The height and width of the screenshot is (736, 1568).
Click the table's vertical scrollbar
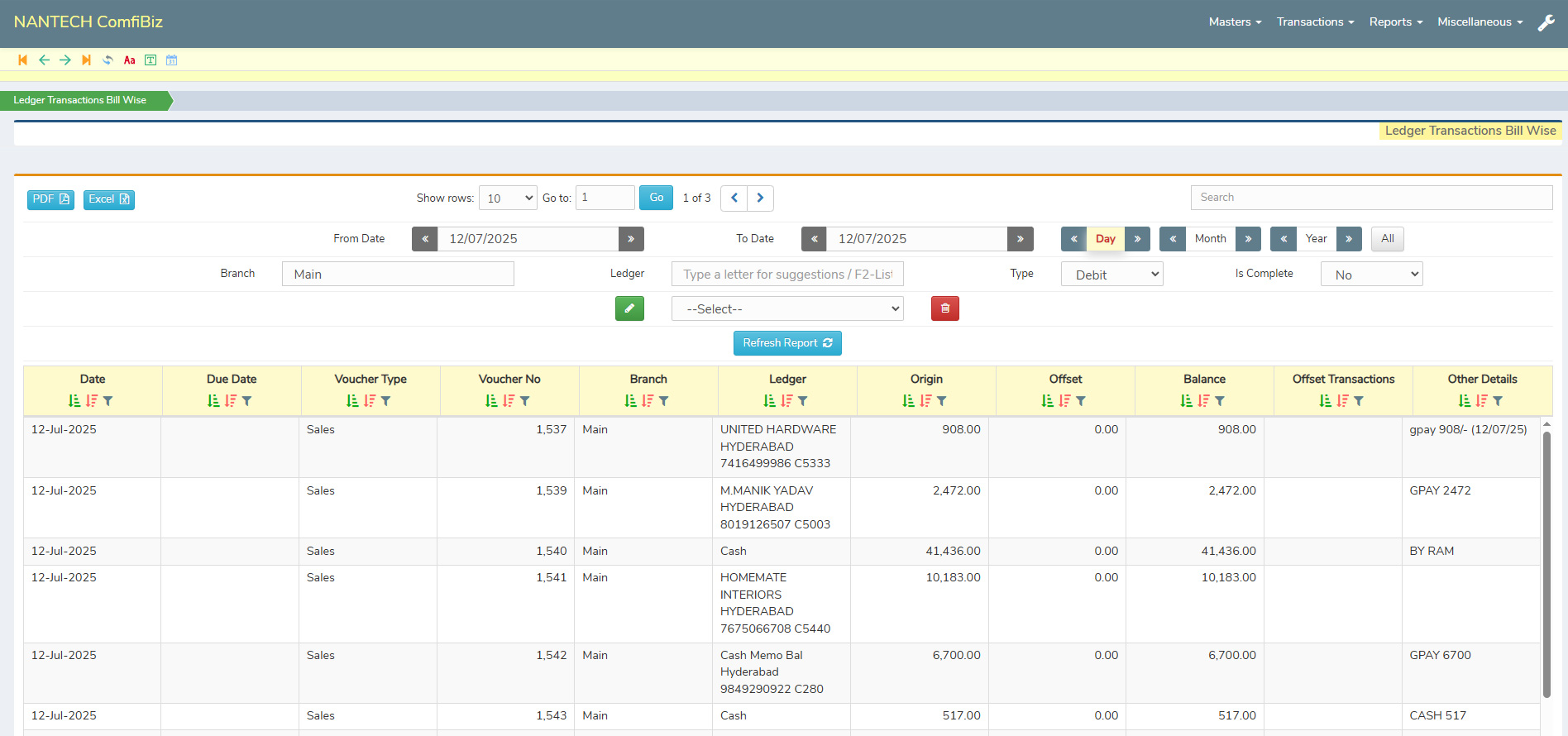pyautogui.click(x=1546, y=562)
